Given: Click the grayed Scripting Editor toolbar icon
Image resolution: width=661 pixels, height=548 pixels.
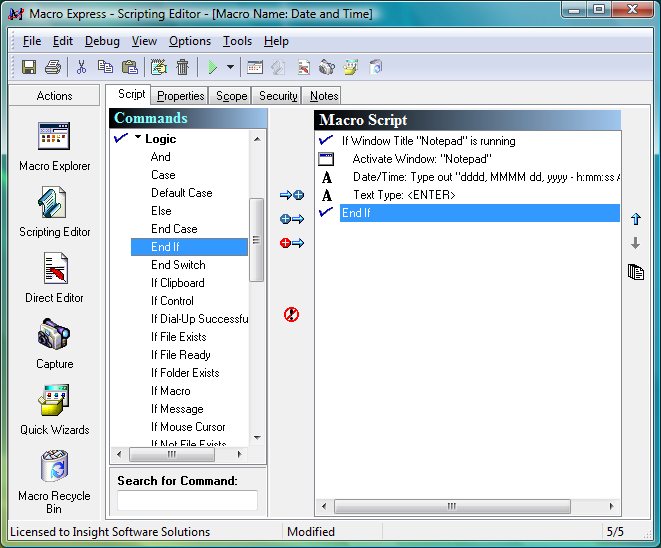Looking at the screenshot, I should (278, 67).
